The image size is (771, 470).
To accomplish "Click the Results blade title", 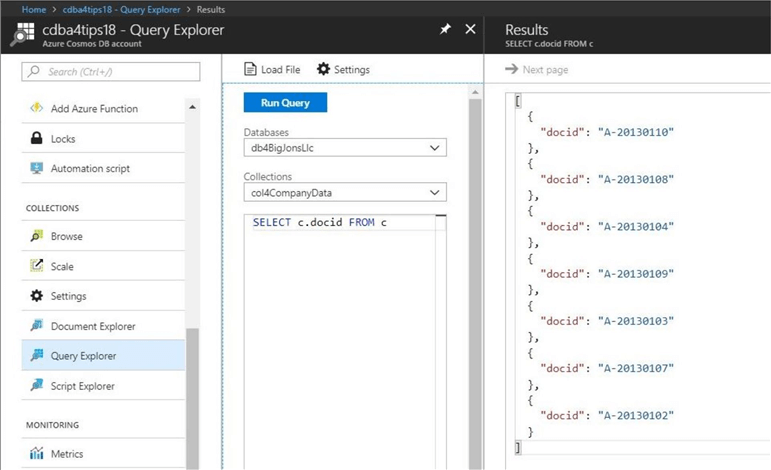I will (526, 29).
